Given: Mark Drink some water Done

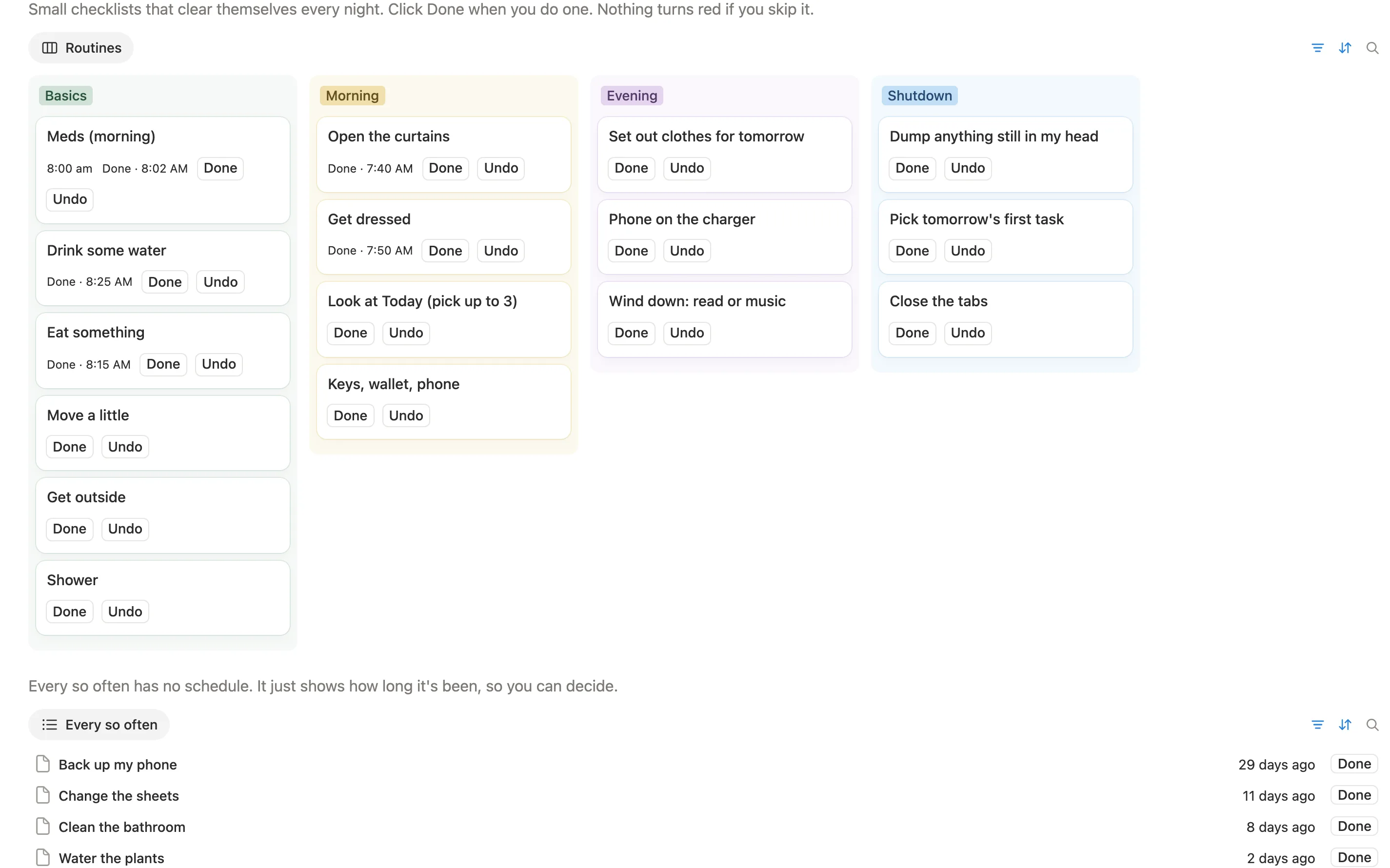Looking at the screenshot, I should 165,282.
